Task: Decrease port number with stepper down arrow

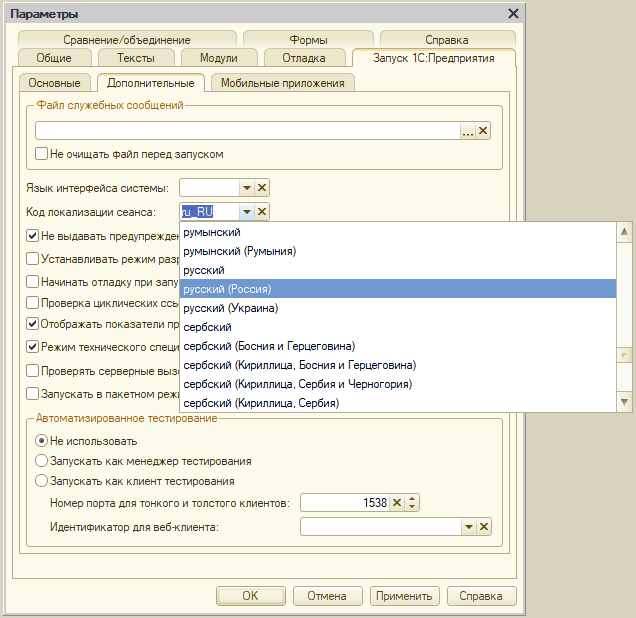Action: 412,507
